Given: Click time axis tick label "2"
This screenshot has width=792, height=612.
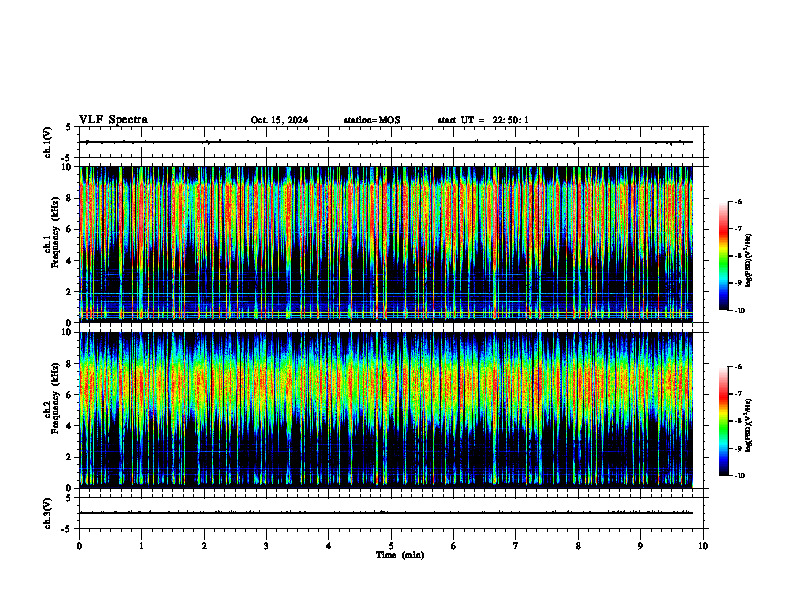Looking at the screenshot, I should tap(204, 546).
